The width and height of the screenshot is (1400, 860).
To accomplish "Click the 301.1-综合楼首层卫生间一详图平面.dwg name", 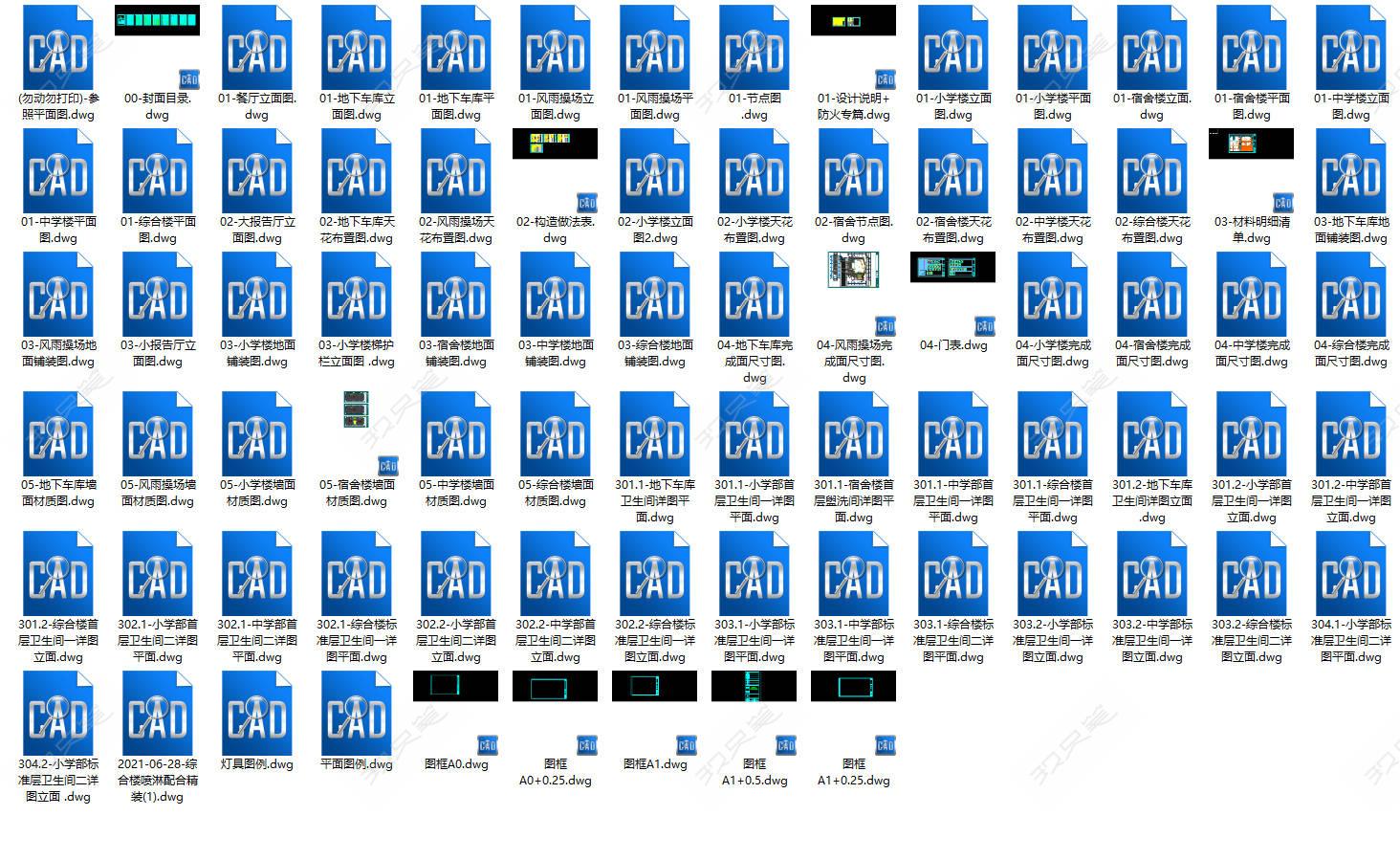I will coord(1052,501).
